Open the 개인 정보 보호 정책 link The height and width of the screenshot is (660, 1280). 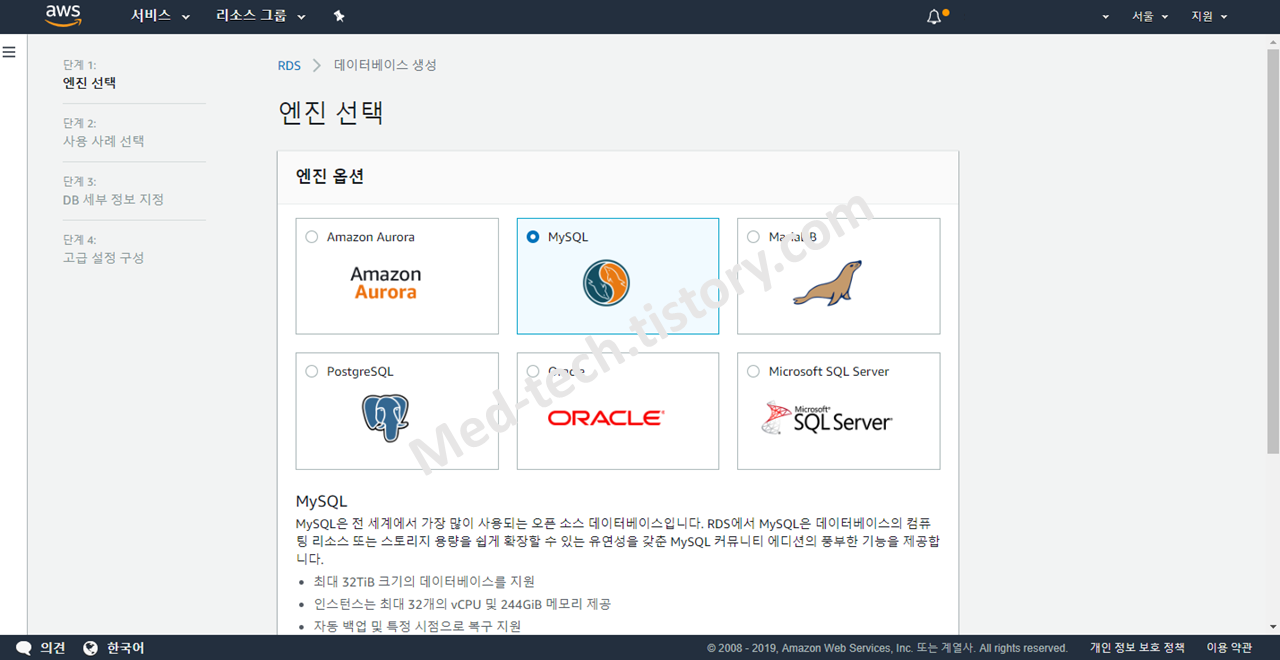1137,648
